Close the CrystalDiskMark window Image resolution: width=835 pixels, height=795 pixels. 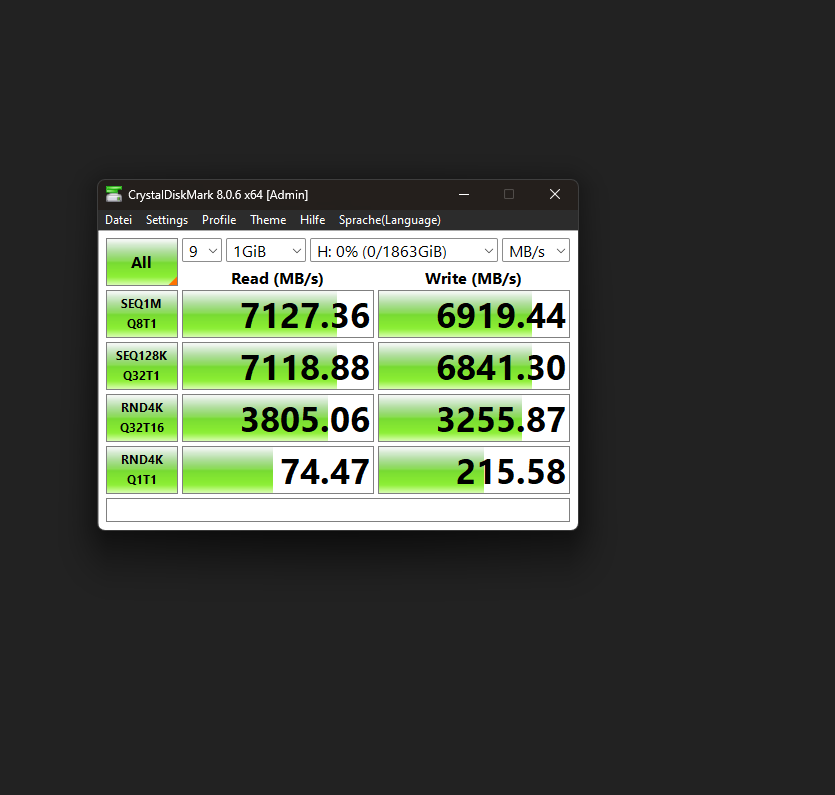[x=555, y=194]
